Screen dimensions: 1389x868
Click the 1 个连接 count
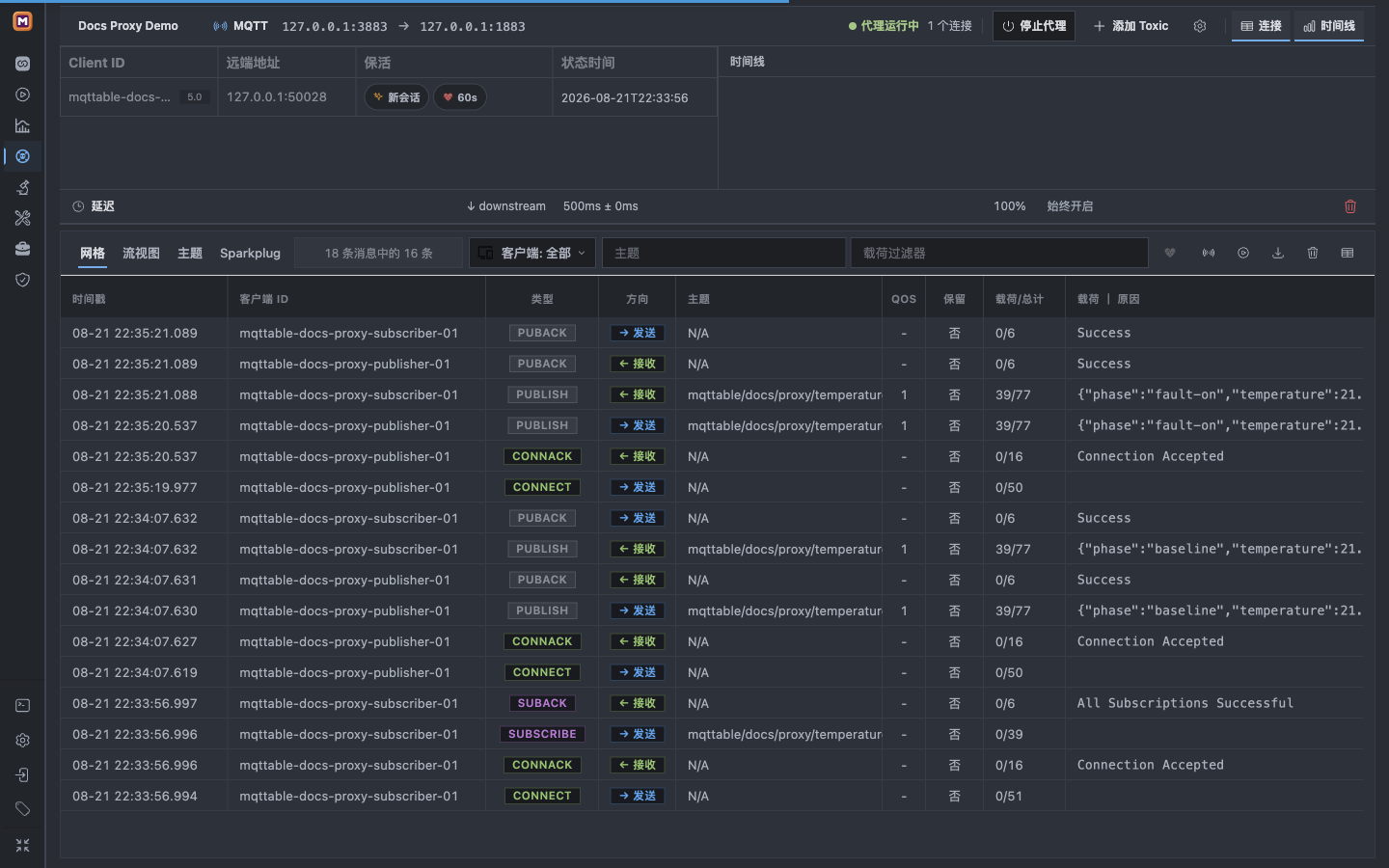click(x=950, y=26)
